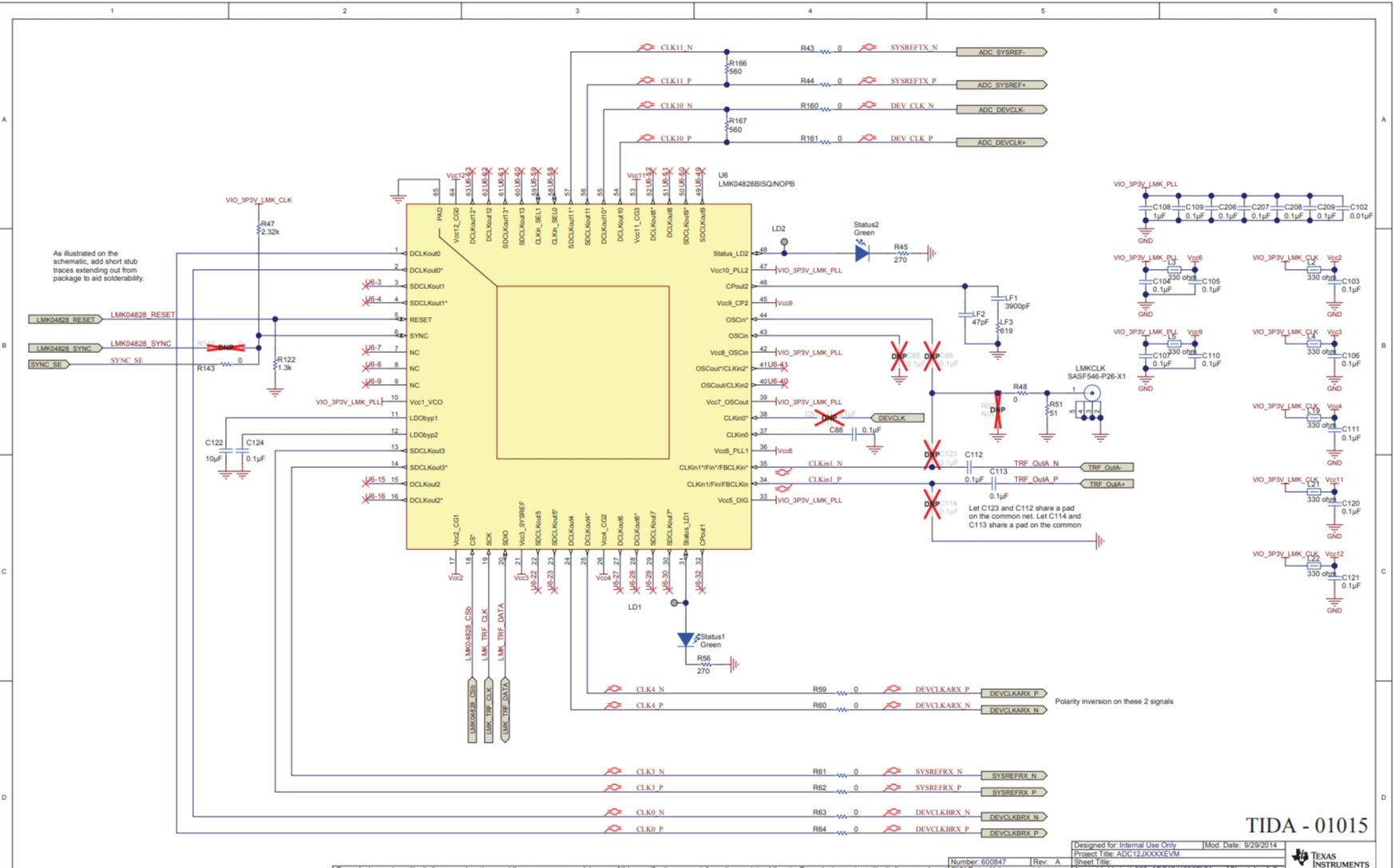
Task: Select the ADC_SYSREF- port tag
Action: [1001, 52]
